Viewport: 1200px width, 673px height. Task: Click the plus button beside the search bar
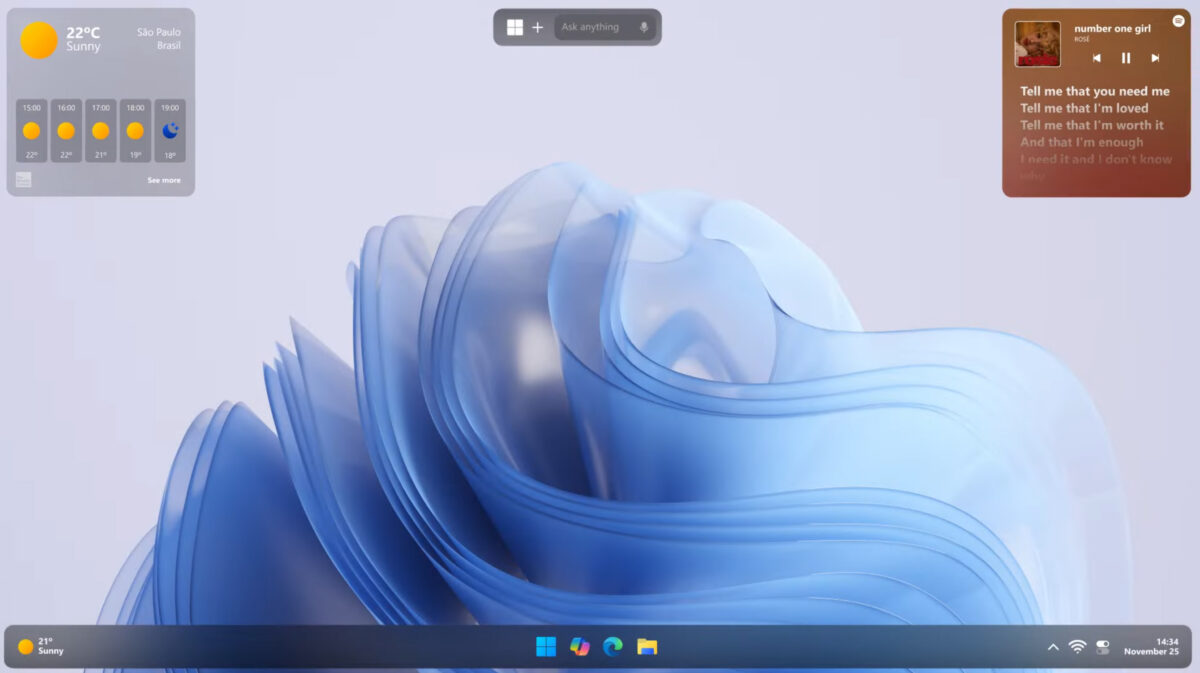click(537, 26)
